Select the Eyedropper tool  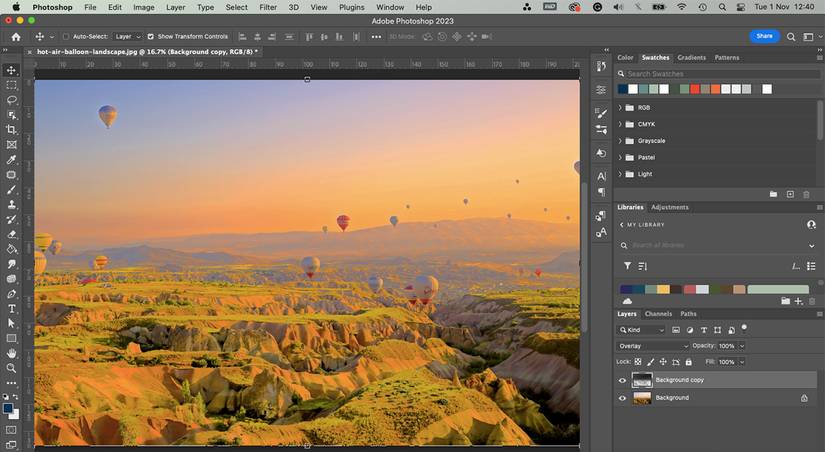[11, 159]
